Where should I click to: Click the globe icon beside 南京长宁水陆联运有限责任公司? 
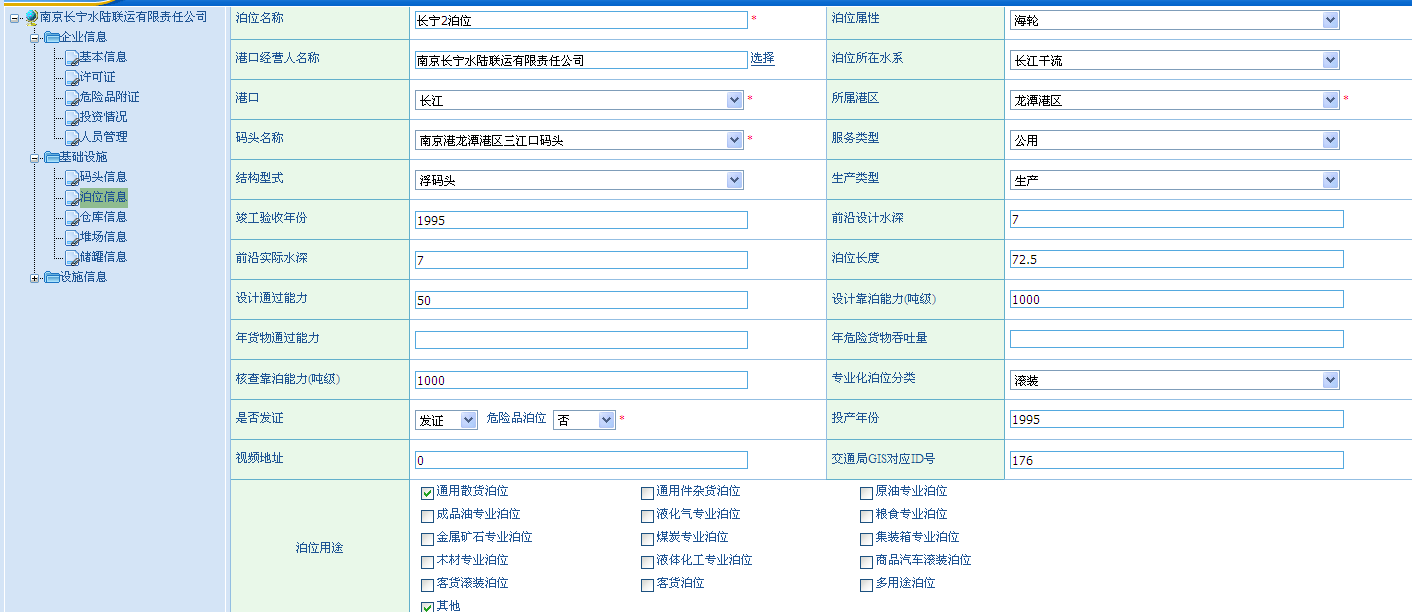pyautogui.click(x=31, y=17)
